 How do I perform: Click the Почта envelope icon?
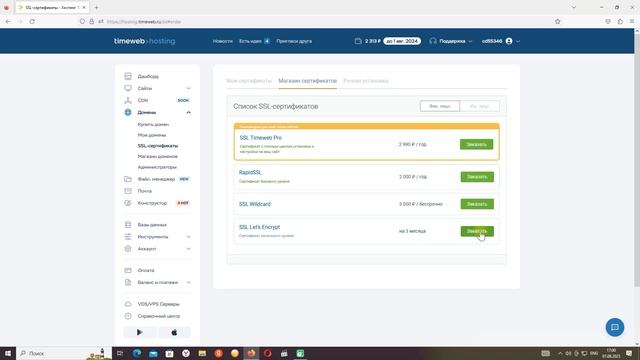[128, 191]
